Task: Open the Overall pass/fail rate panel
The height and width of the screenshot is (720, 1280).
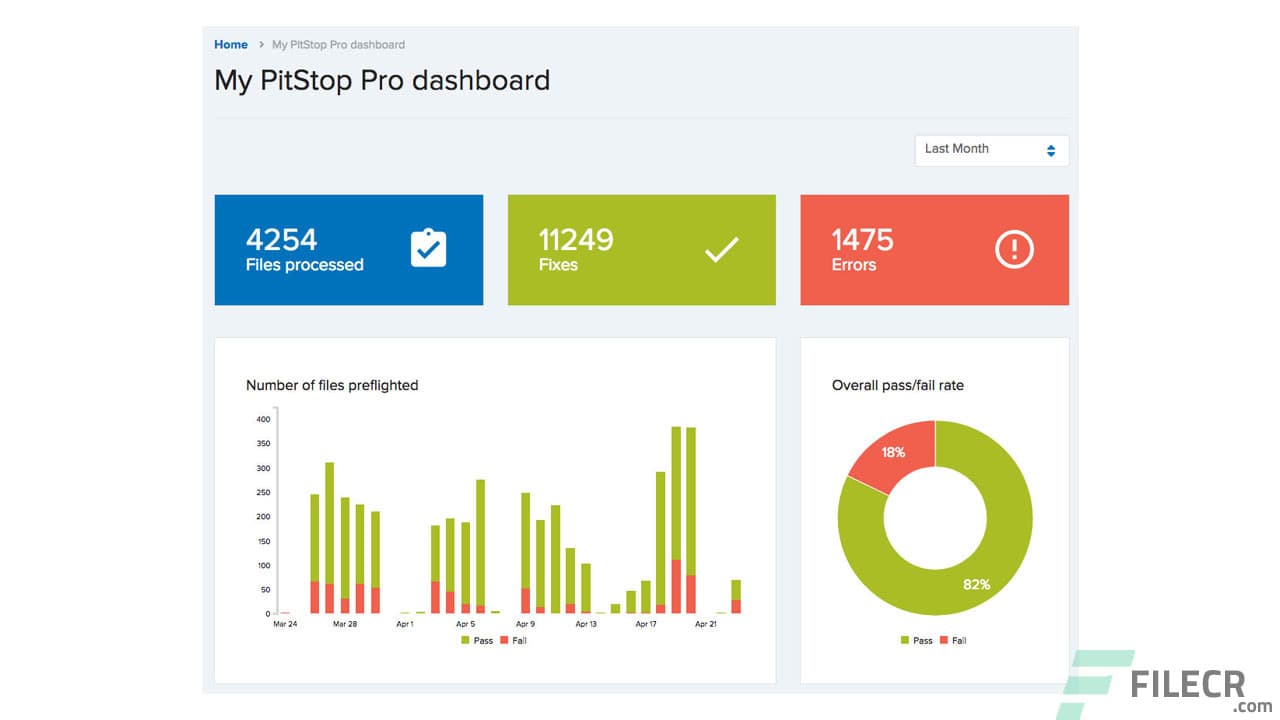Action: coord(895,385)
